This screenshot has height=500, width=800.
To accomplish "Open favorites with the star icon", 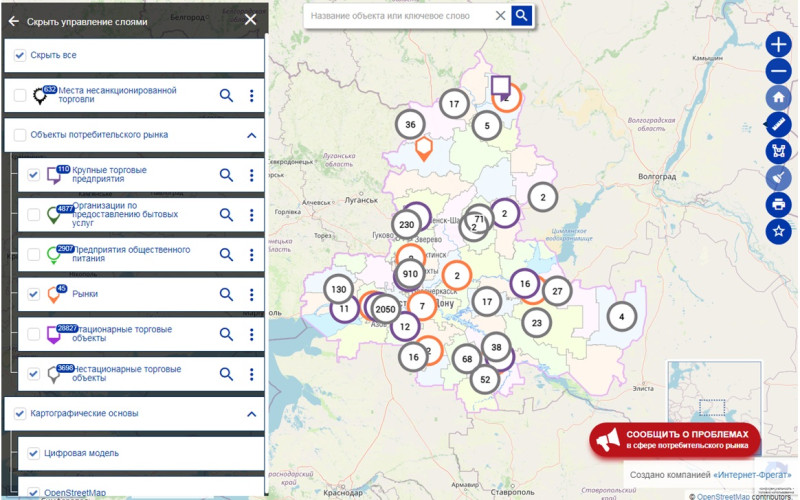I will click(779, 231).
